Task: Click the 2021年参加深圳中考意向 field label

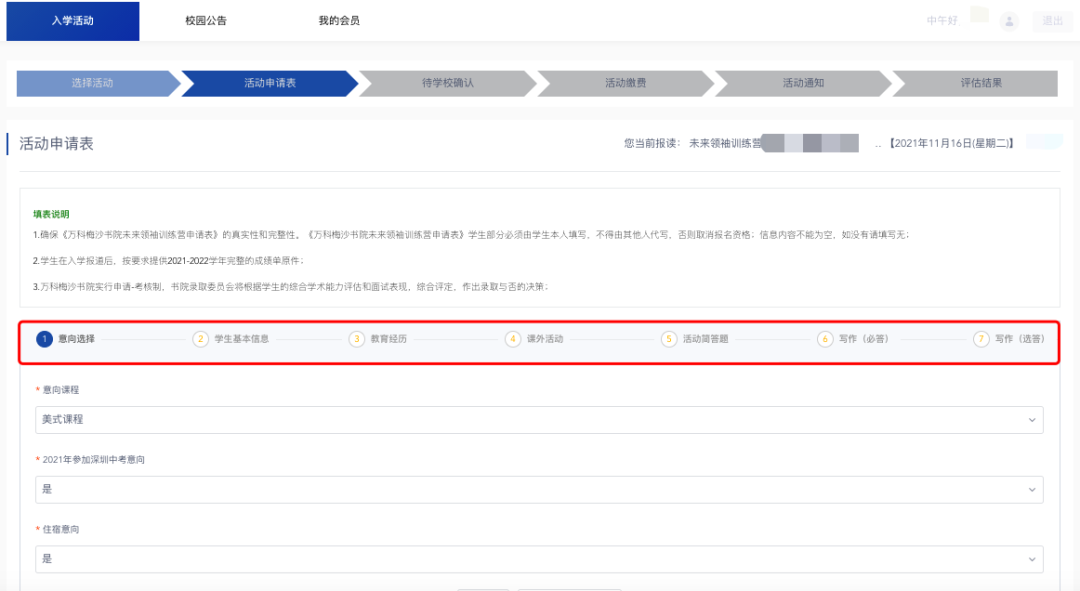Action: (x=94, y=459)
